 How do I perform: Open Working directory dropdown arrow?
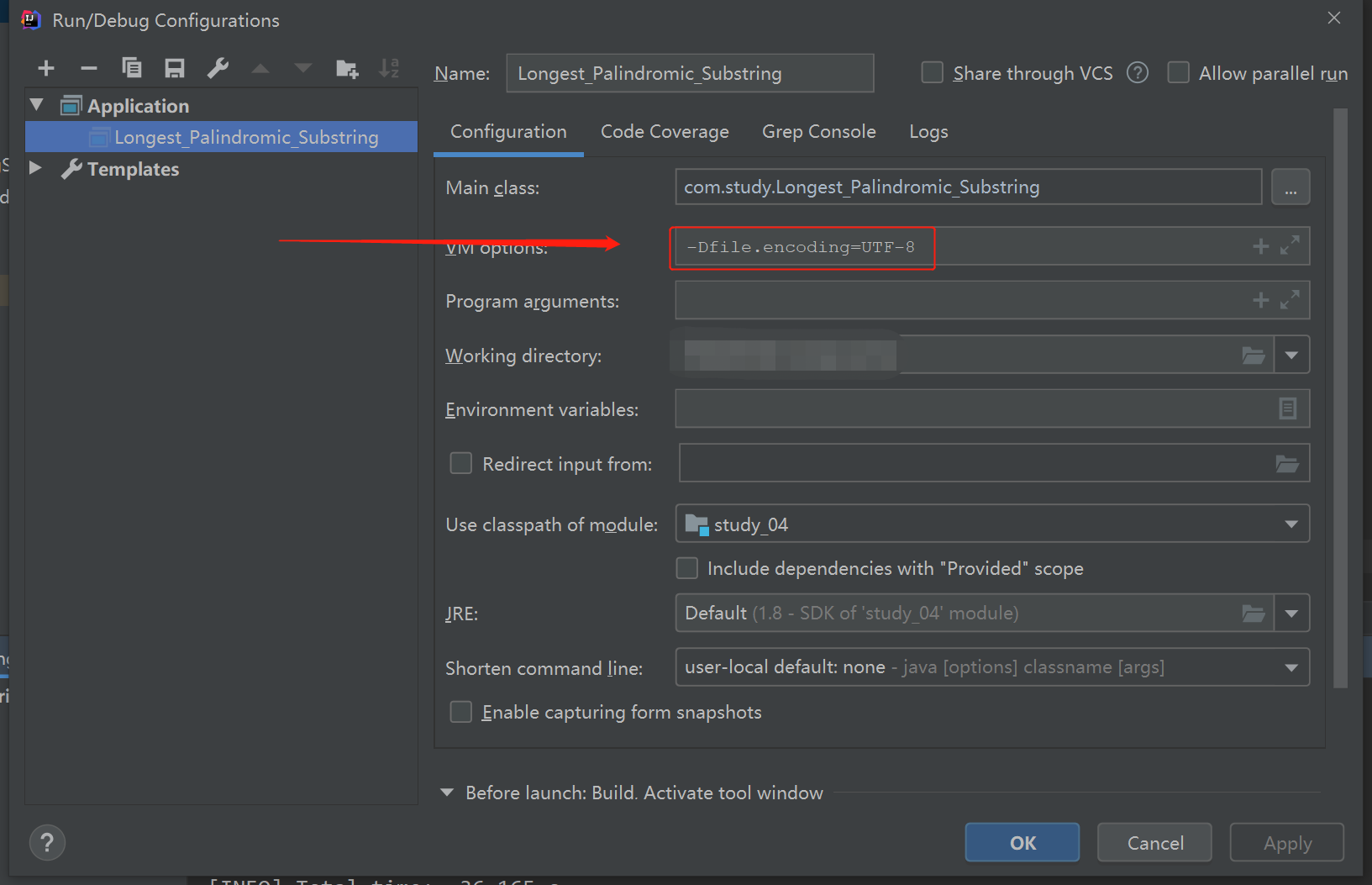click(1291, 356)
